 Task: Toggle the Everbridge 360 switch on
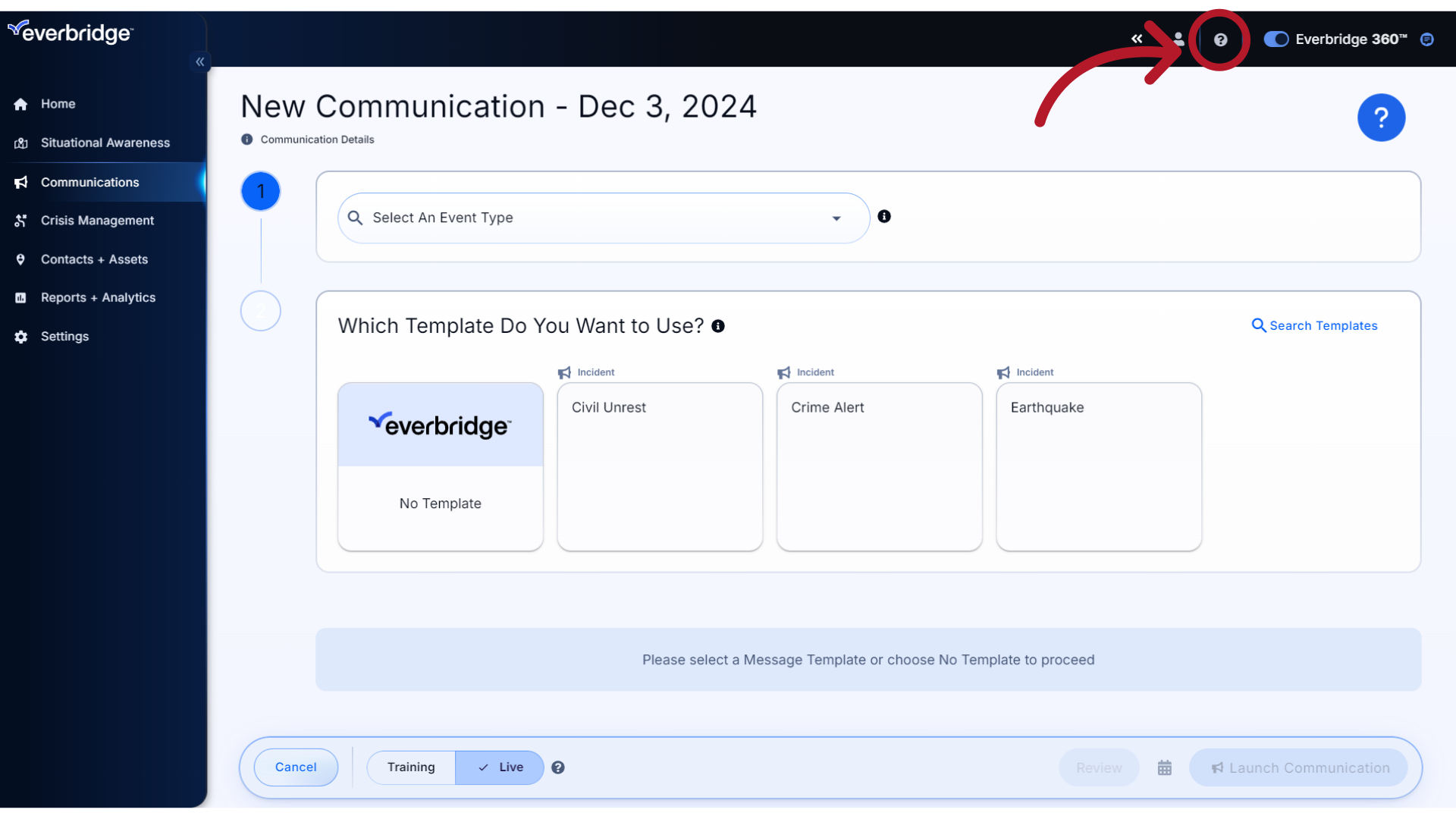[1275, 40]
